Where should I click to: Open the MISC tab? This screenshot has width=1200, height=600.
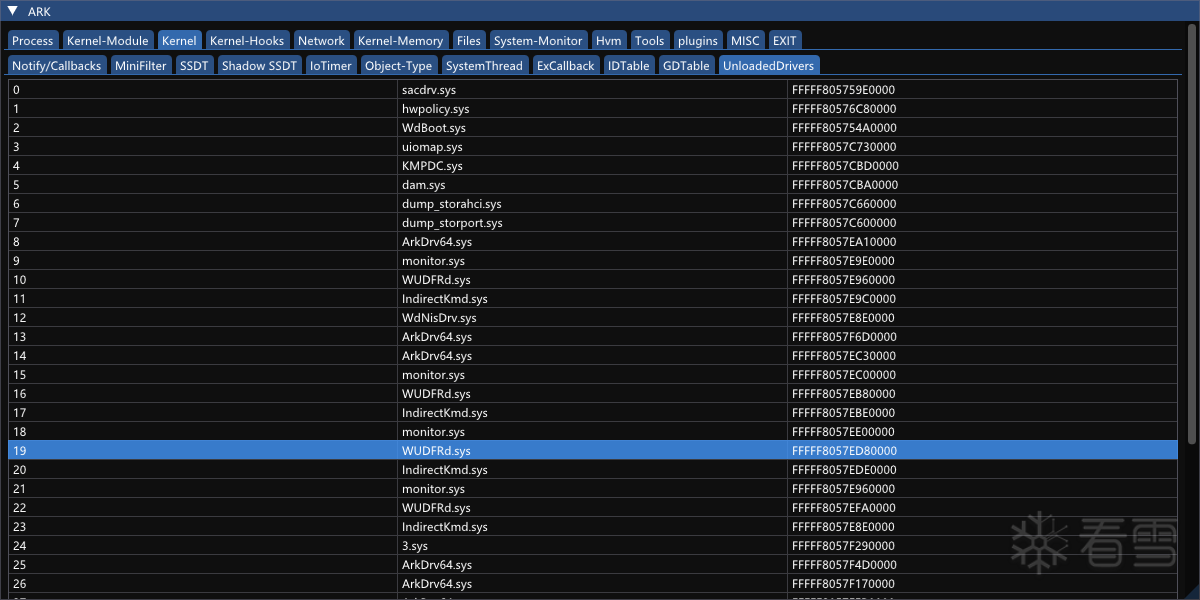click(x=745, y=40)
